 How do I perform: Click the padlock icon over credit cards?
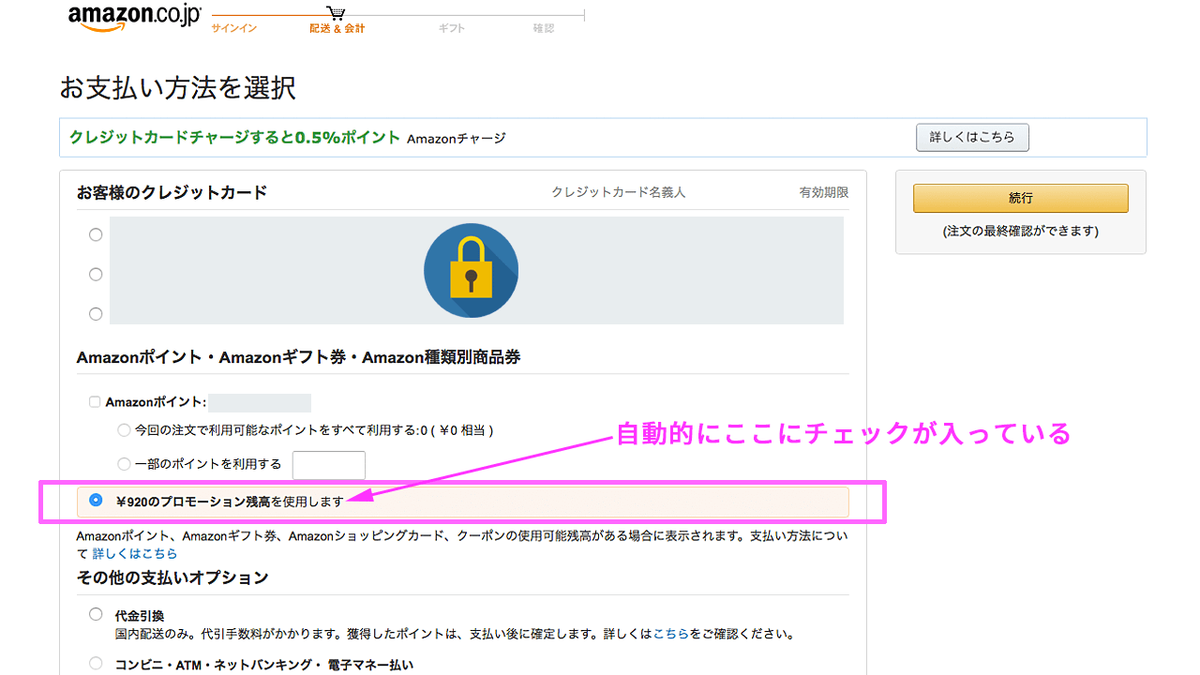[471, 270]
